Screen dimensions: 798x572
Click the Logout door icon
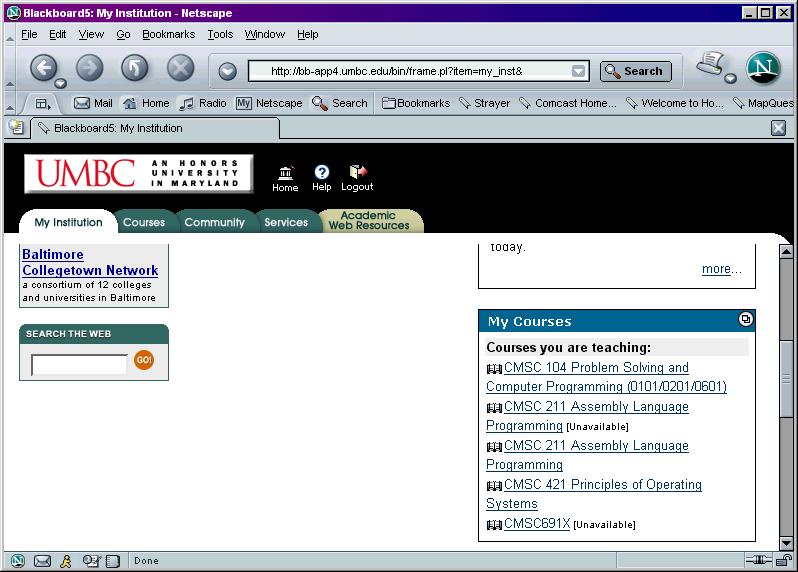pyautogui.click(x=357, y=178)
